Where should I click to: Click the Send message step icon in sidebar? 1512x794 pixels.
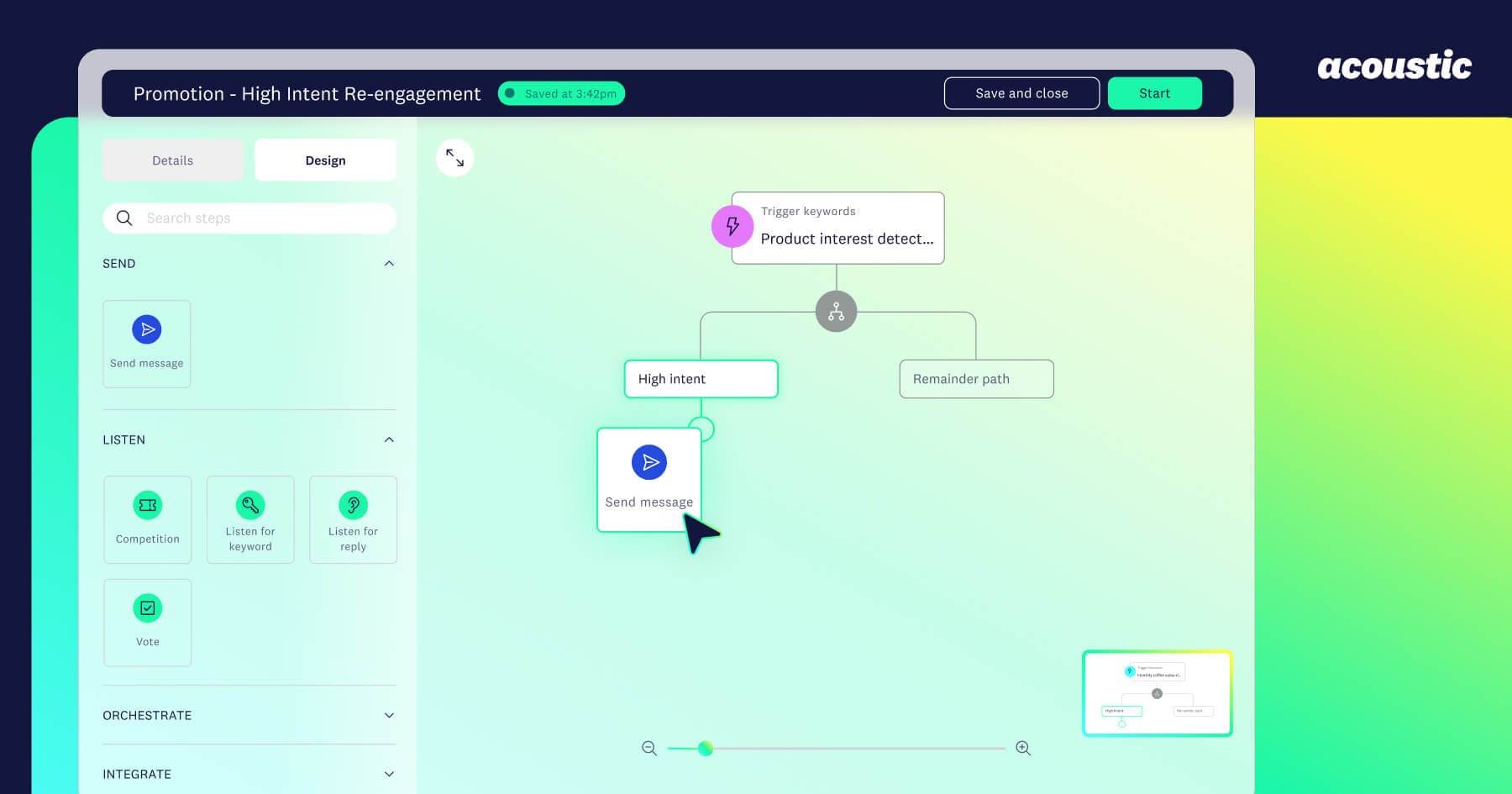pos(147,329)
